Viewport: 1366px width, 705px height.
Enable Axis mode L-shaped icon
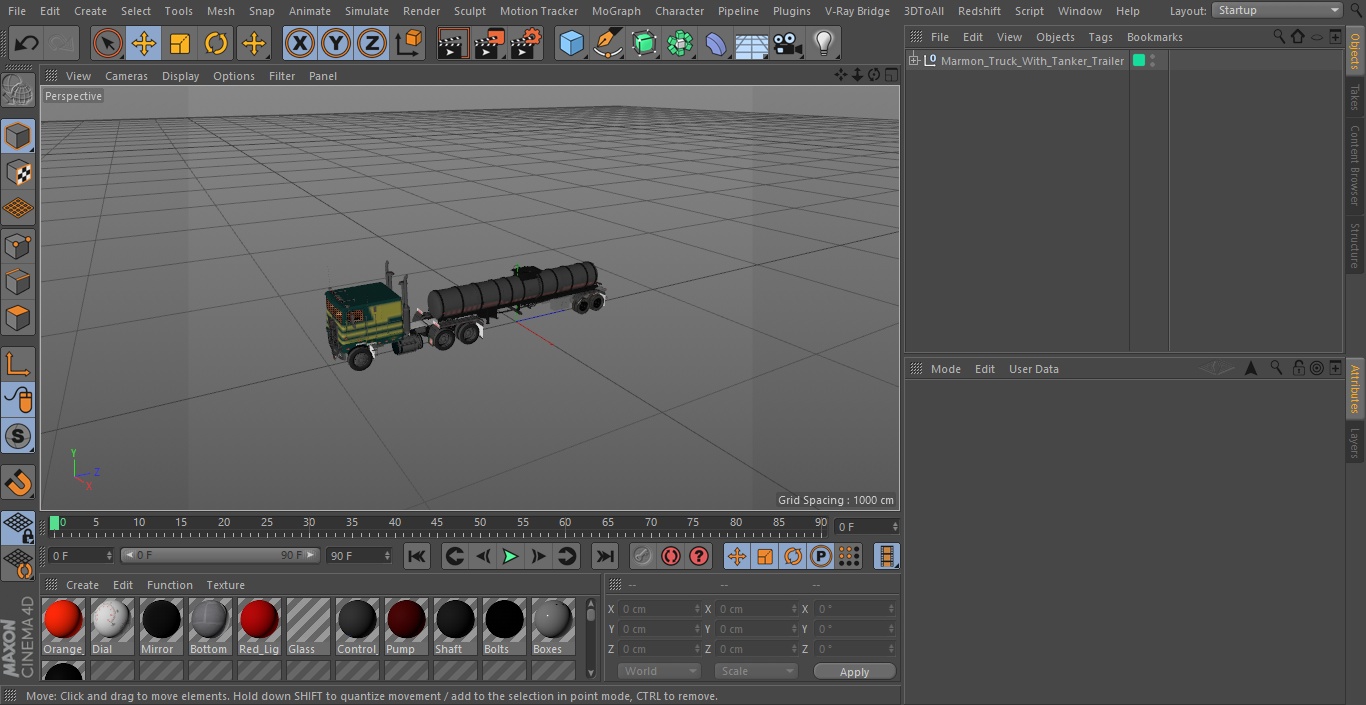click(18, 364)
